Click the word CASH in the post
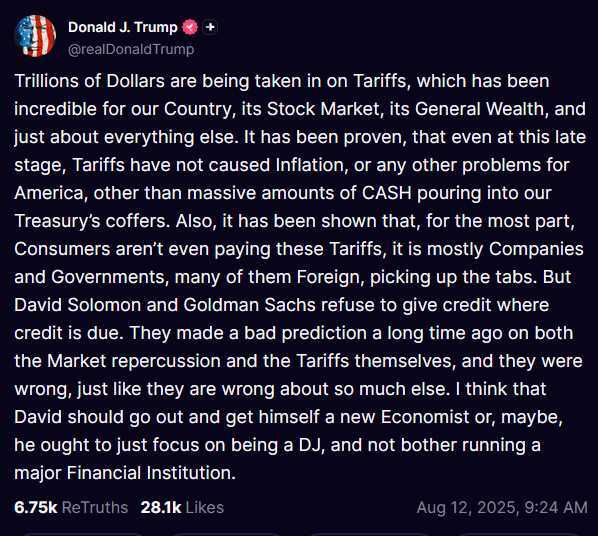Screen dimensions: 598x536 pos(387,193)
